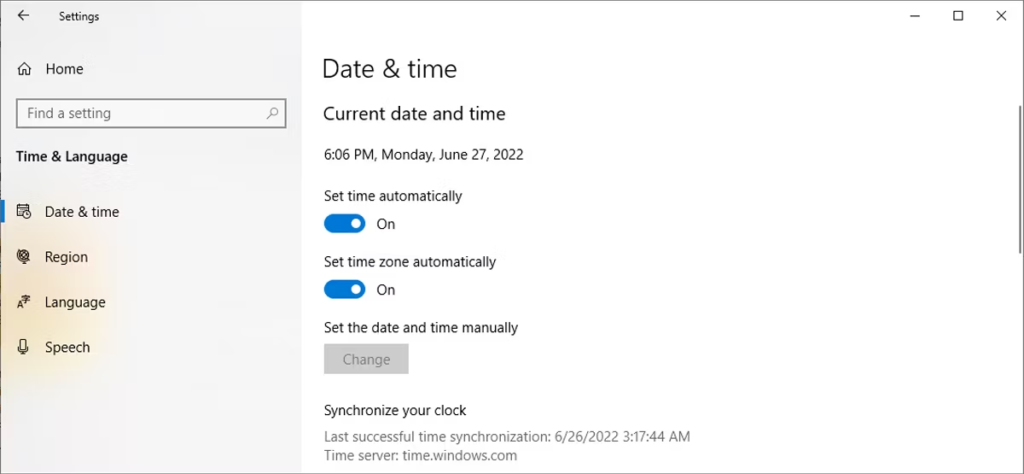The height and width of the screenshot is (474, 1024).
Task: Click the Date & time page title
Action: 390,69
